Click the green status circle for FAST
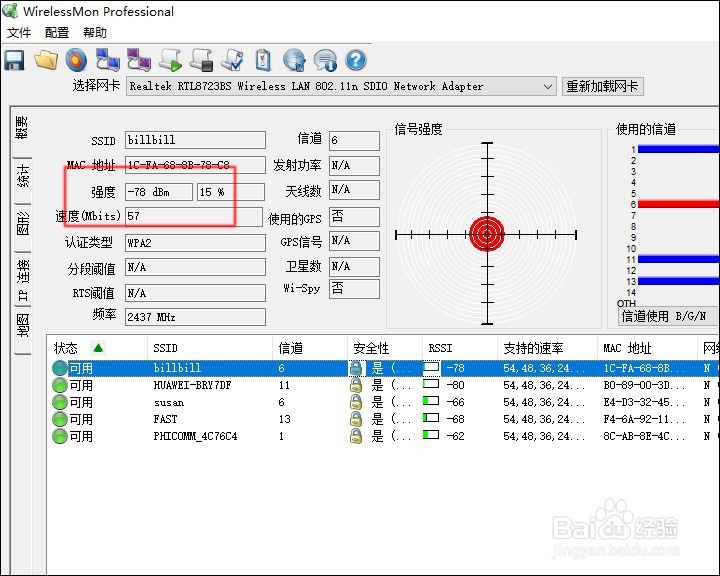 pyautogui.click(x=60, y=419)
